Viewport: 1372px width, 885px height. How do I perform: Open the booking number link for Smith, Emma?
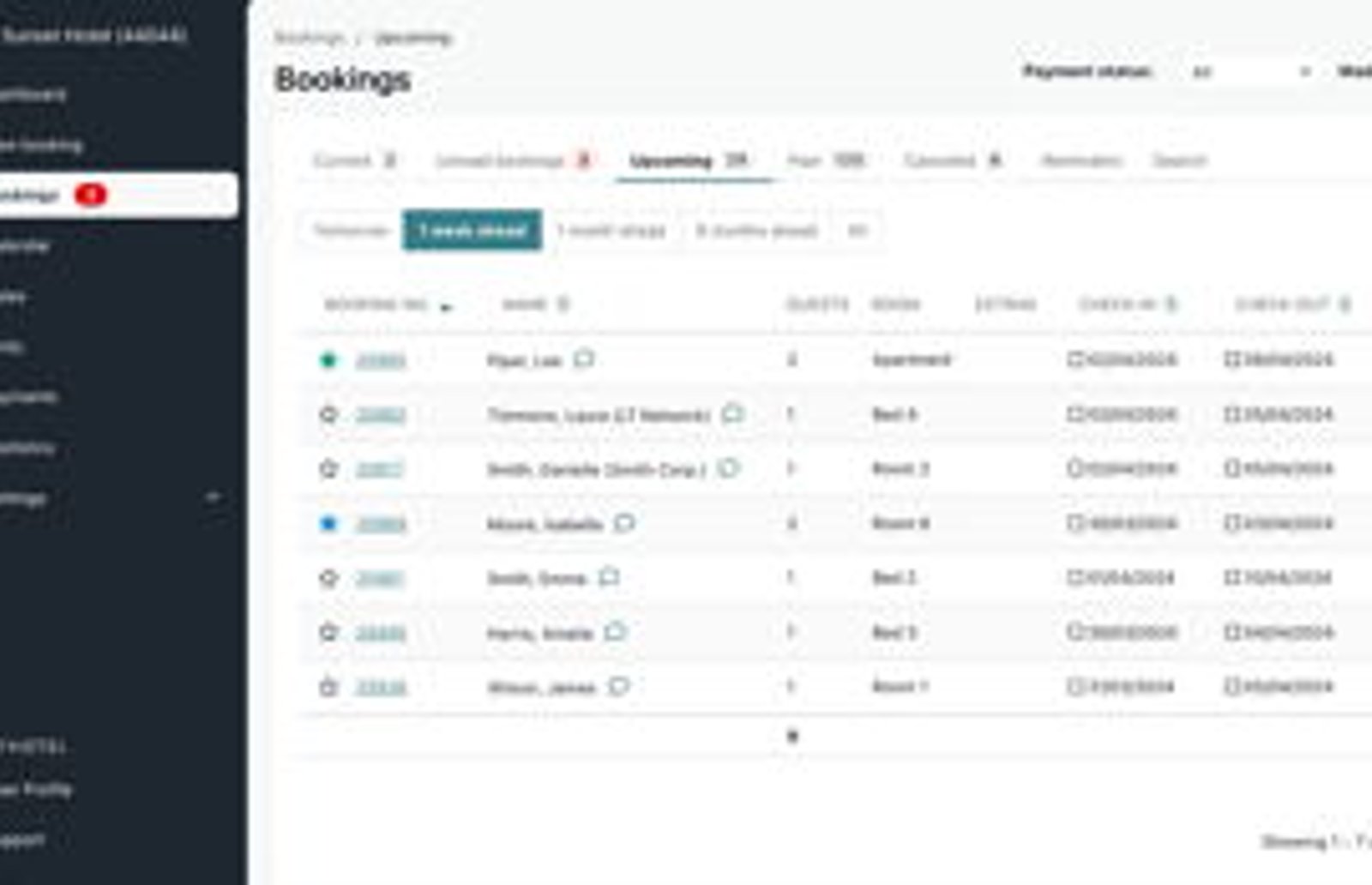pos(380,579)
